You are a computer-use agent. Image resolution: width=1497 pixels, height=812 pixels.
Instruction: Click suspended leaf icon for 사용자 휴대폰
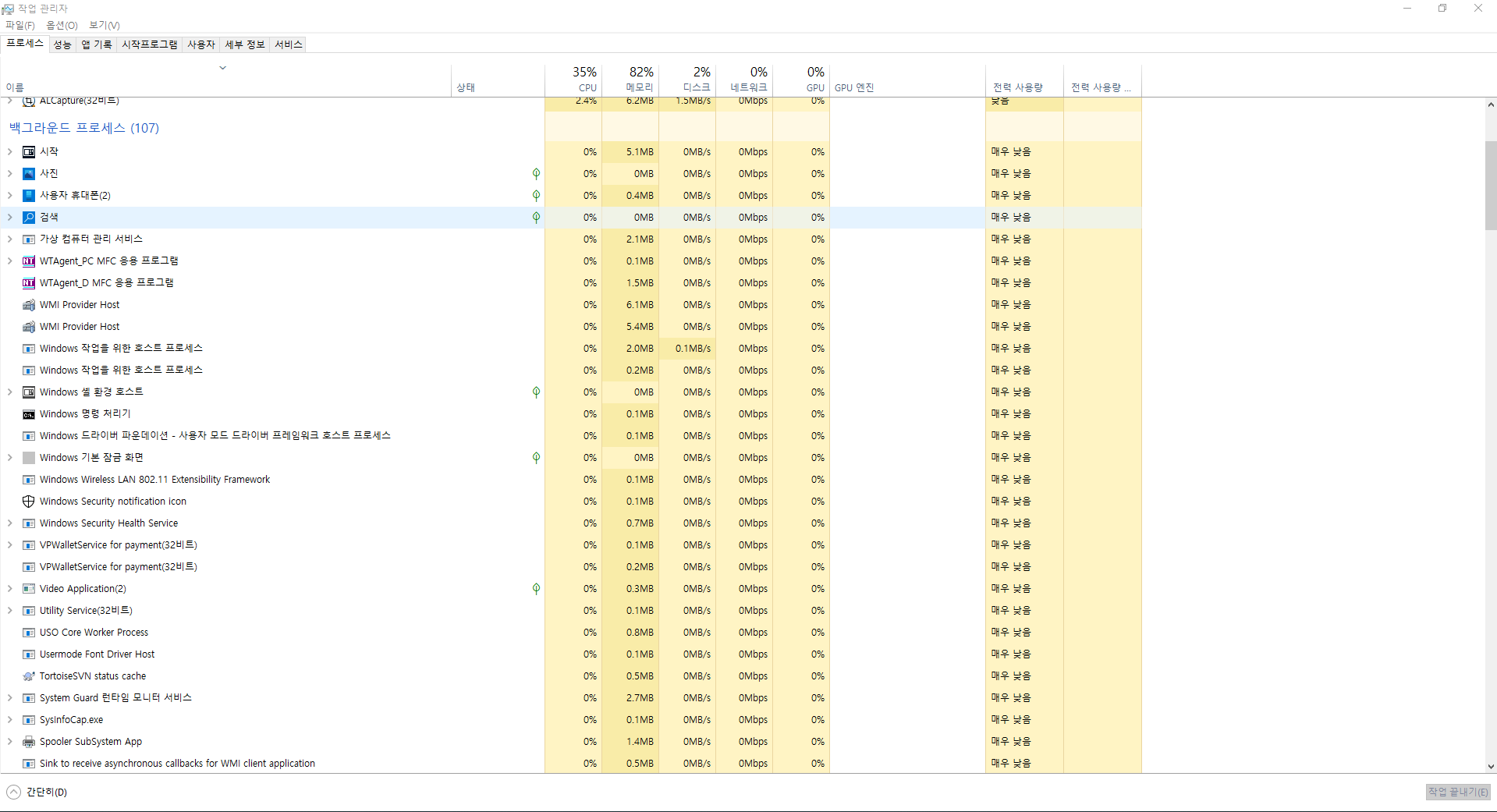click(x=536, y=196)
